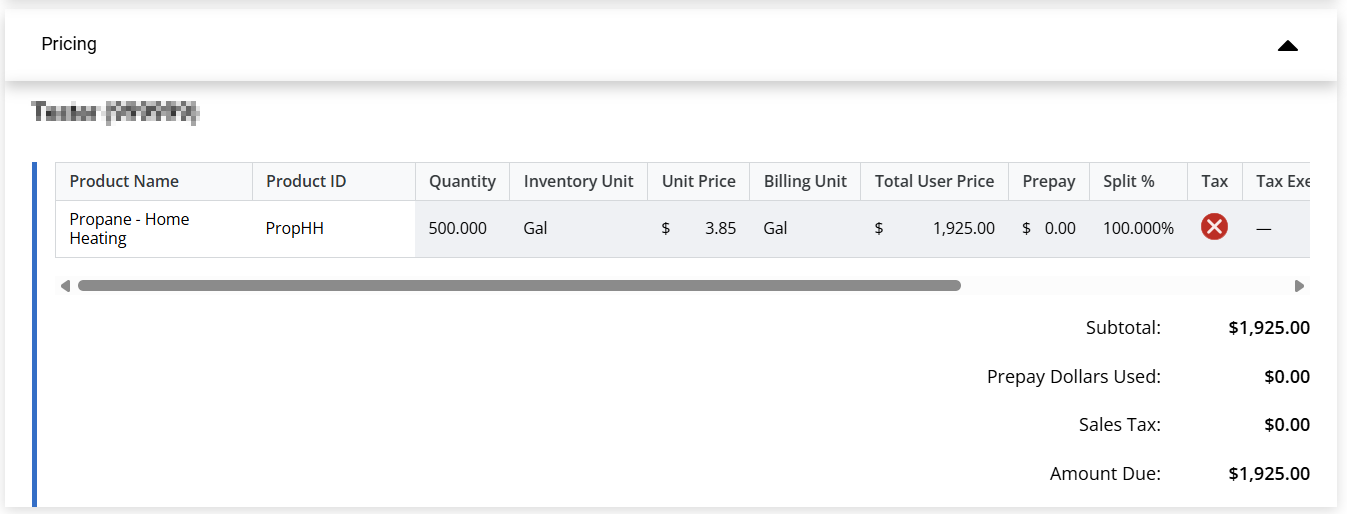The width and height of the screenshot is (1347, 514).
Task: Click the Total User Price column header
Action: pos(934,181)
